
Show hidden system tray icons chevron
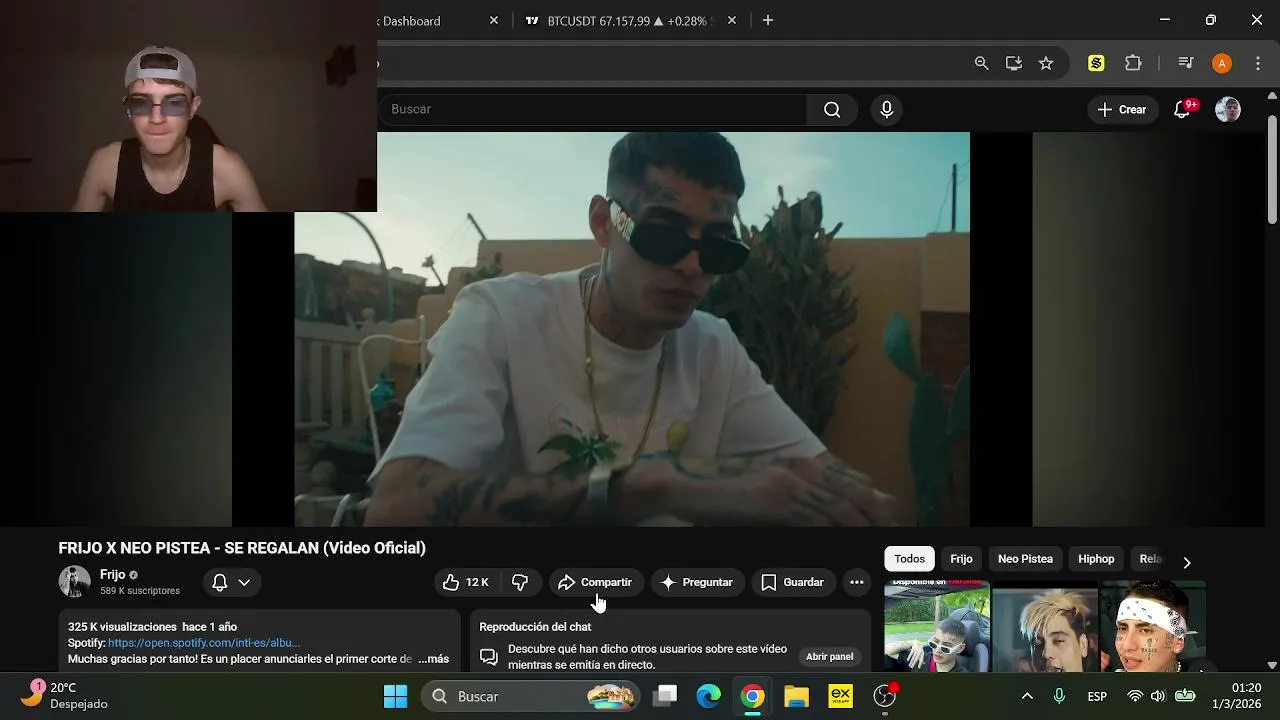click(x=1026, y=696)
